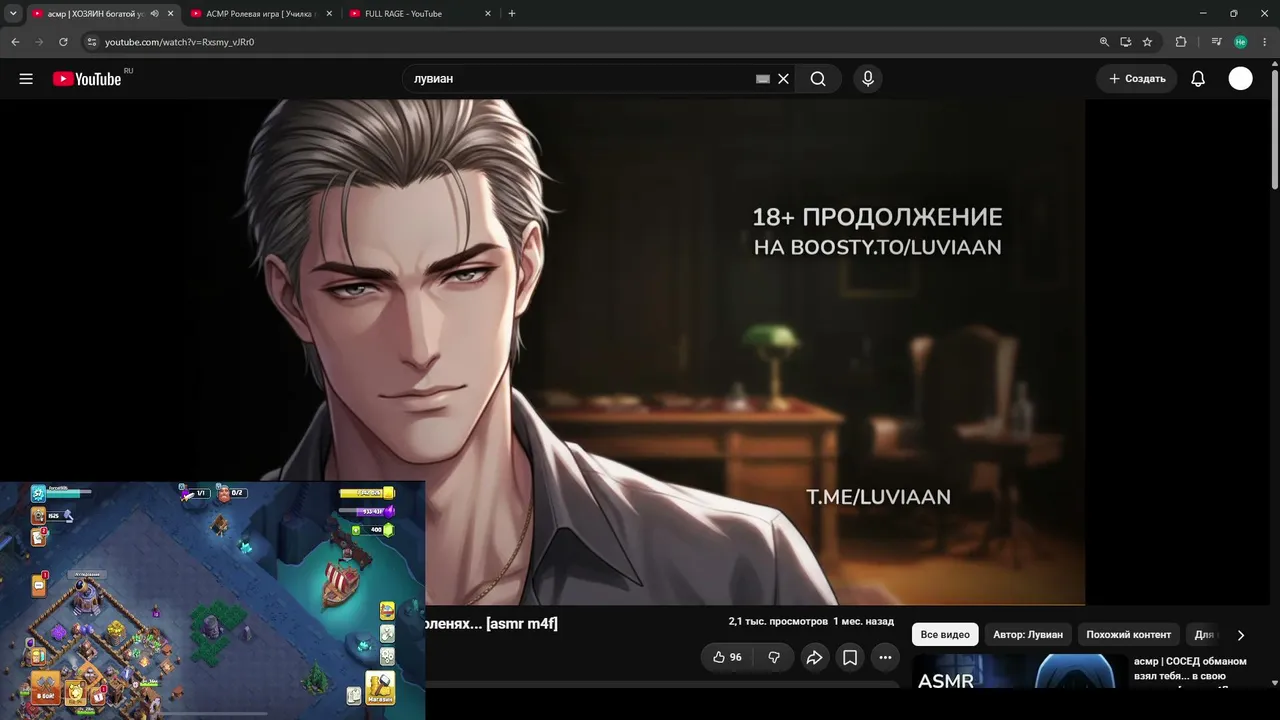Open the Магазин shop button in game
Screen dimensions: 1280x720
pos(379,688)
